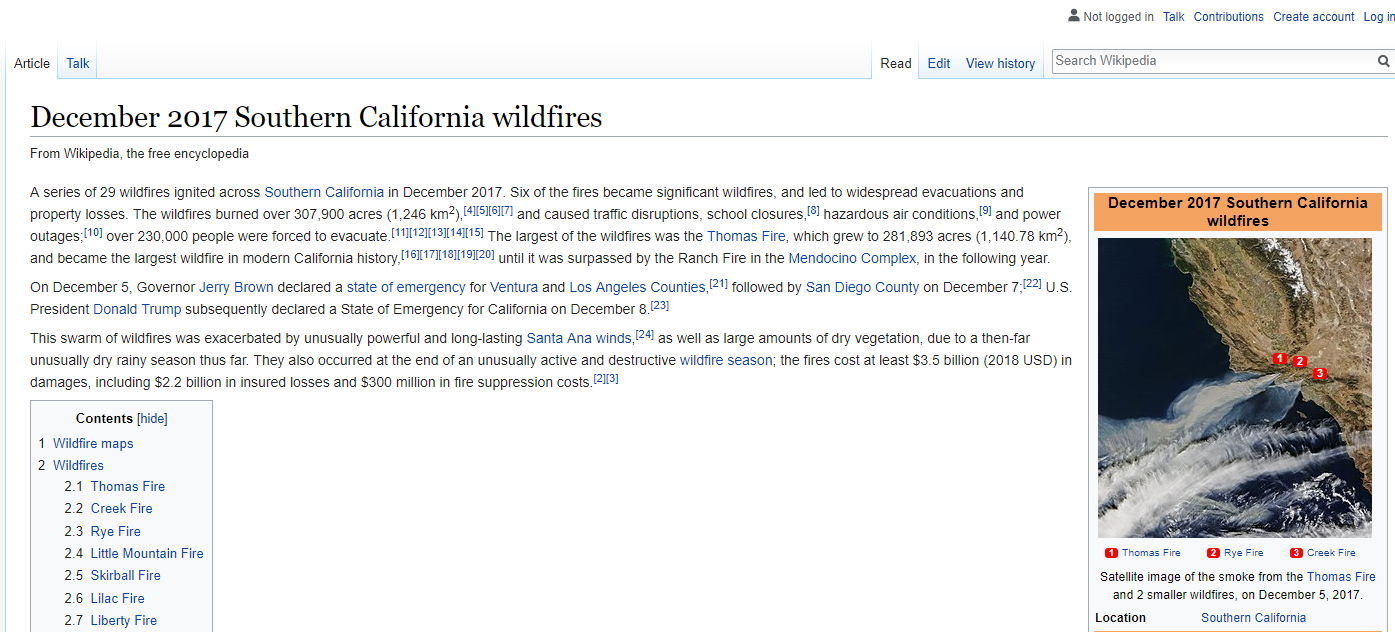This screenshot has height=632, width=1395.
Task: Visit the Jerry Brown article
Action: pyautogui.click(x=236, y=287)
